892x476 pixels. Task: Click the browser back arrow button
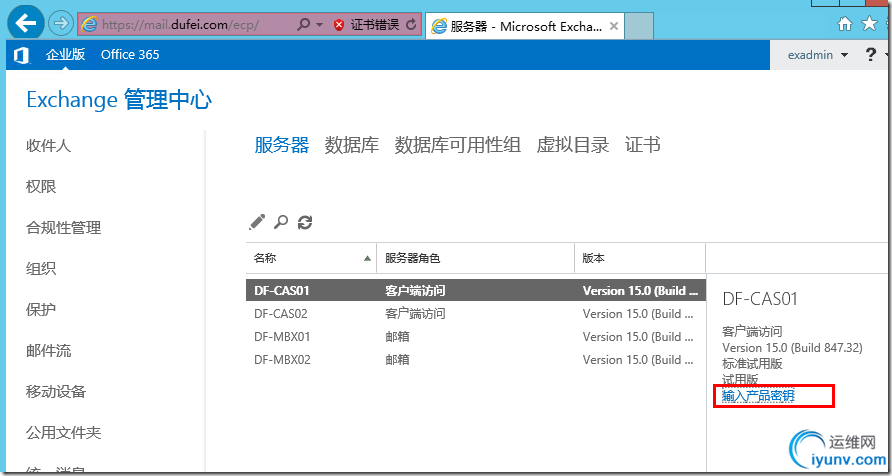[26, 23]
